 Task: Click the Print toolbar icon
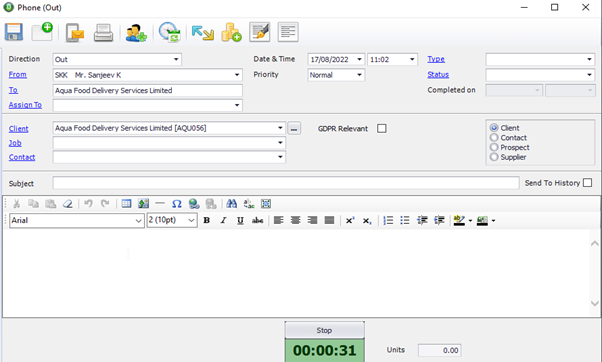pyautogui.click(x=103, y=32)
